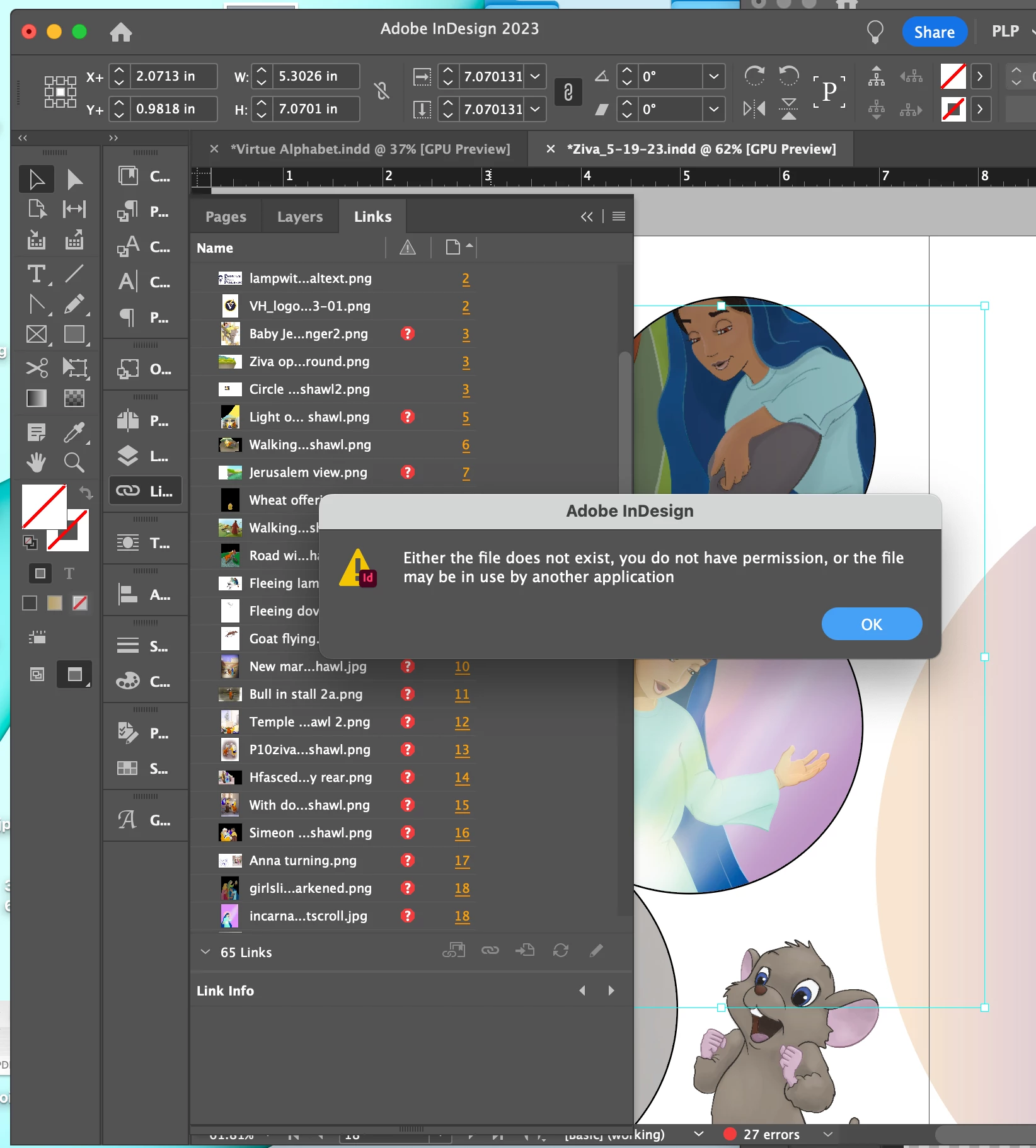Select the Eyedropper tool
The width and height of the screenshot is (1036, 1148).
coord(74,432)
